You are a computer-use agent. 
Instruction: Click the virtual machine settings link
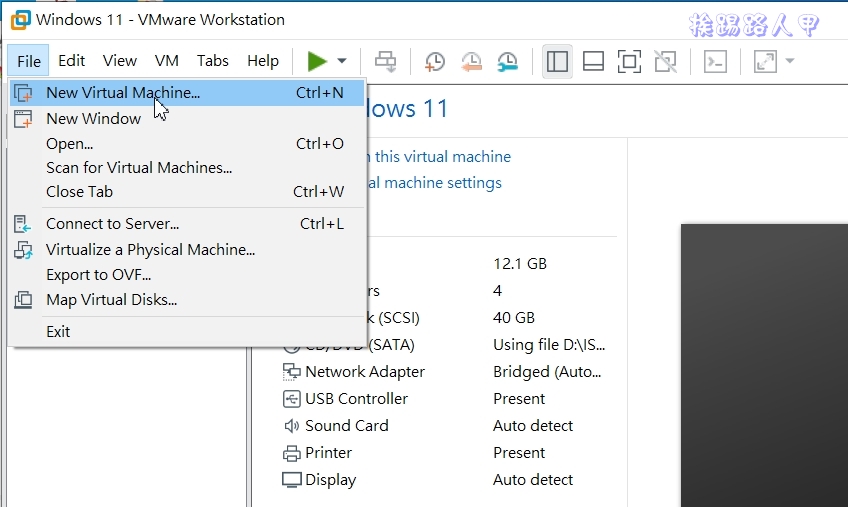coord(436,183)
